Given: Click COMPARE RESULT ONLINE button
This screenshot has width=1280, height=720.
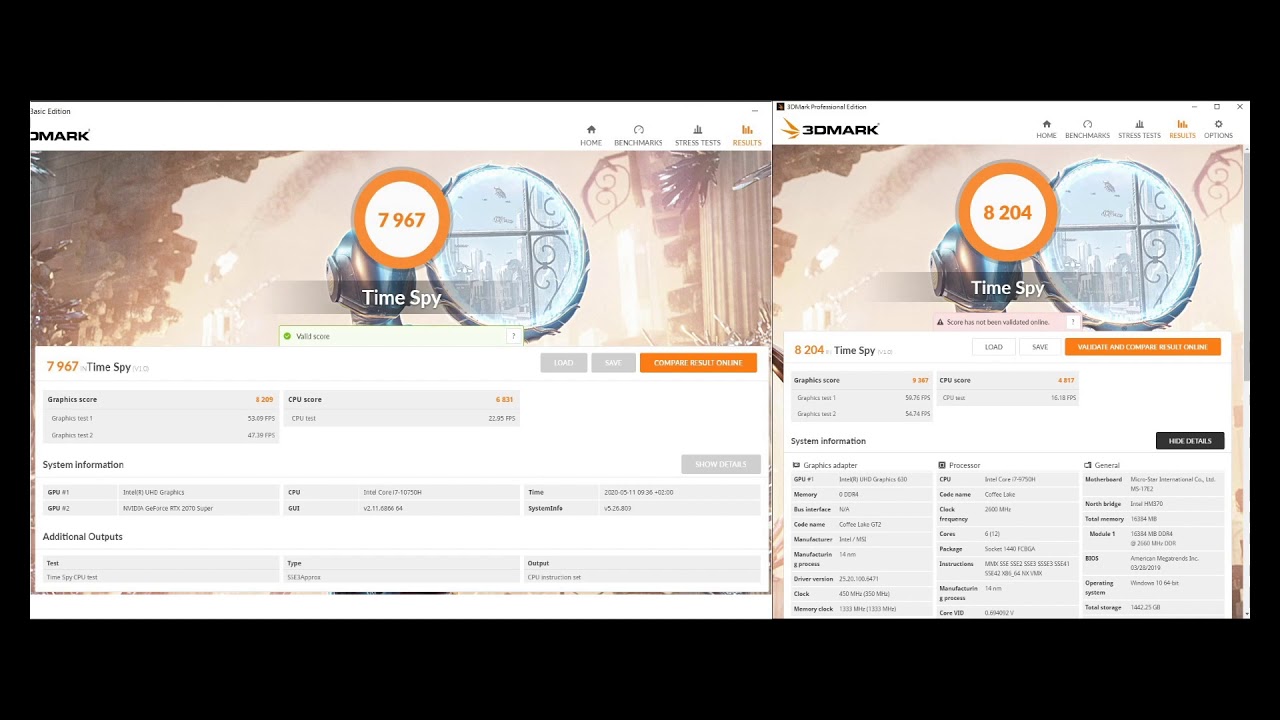Looking at the screenshot, I should 698,363.
